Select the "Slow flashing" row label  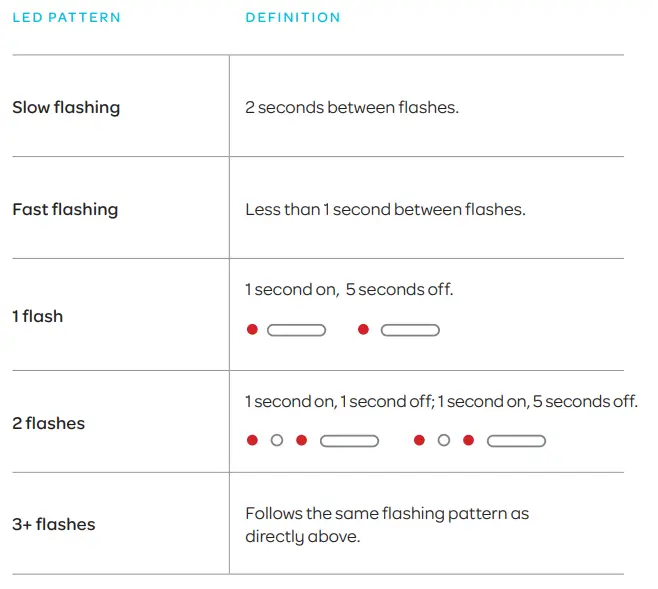66,107
